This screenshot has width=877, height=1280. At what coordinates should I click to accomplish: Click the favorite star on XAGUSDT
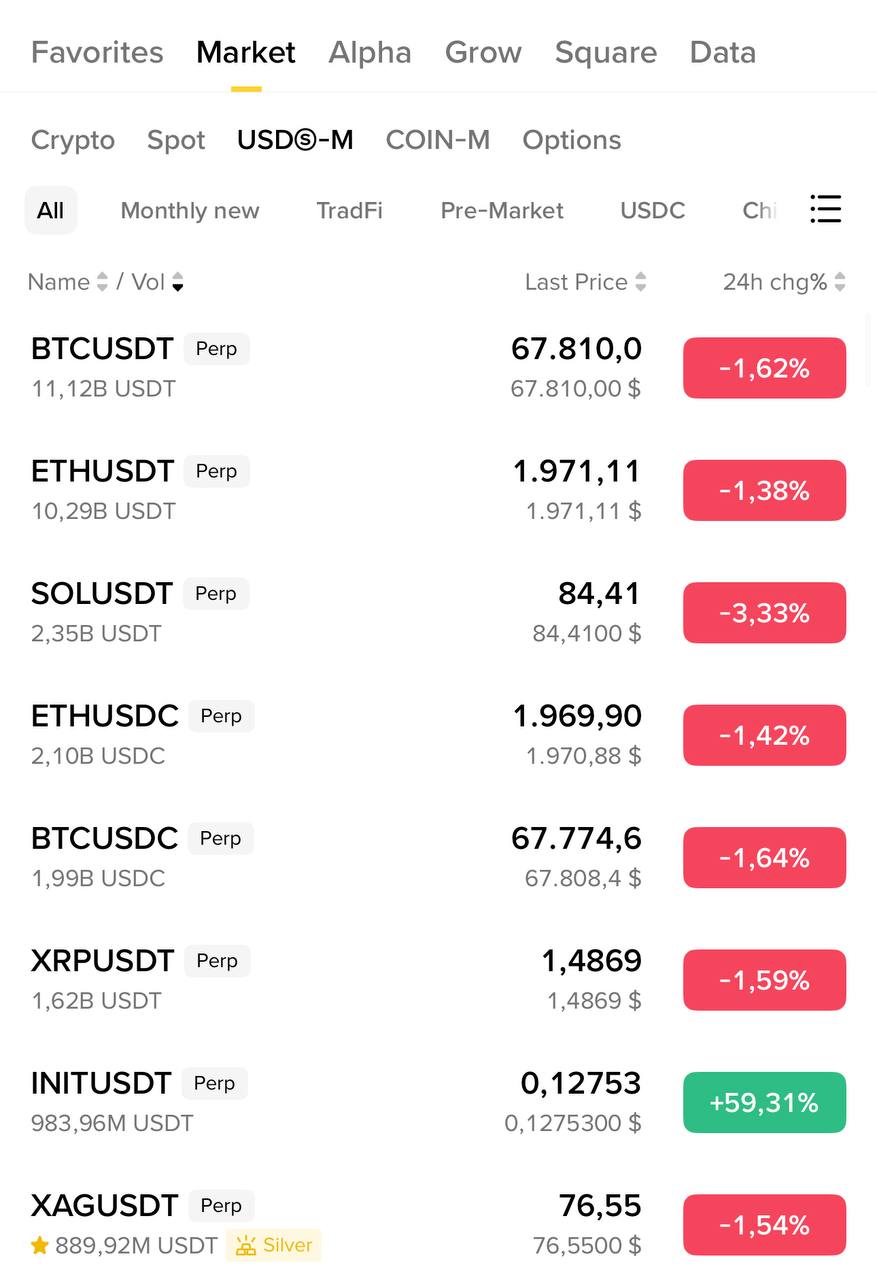(40, 1246)
